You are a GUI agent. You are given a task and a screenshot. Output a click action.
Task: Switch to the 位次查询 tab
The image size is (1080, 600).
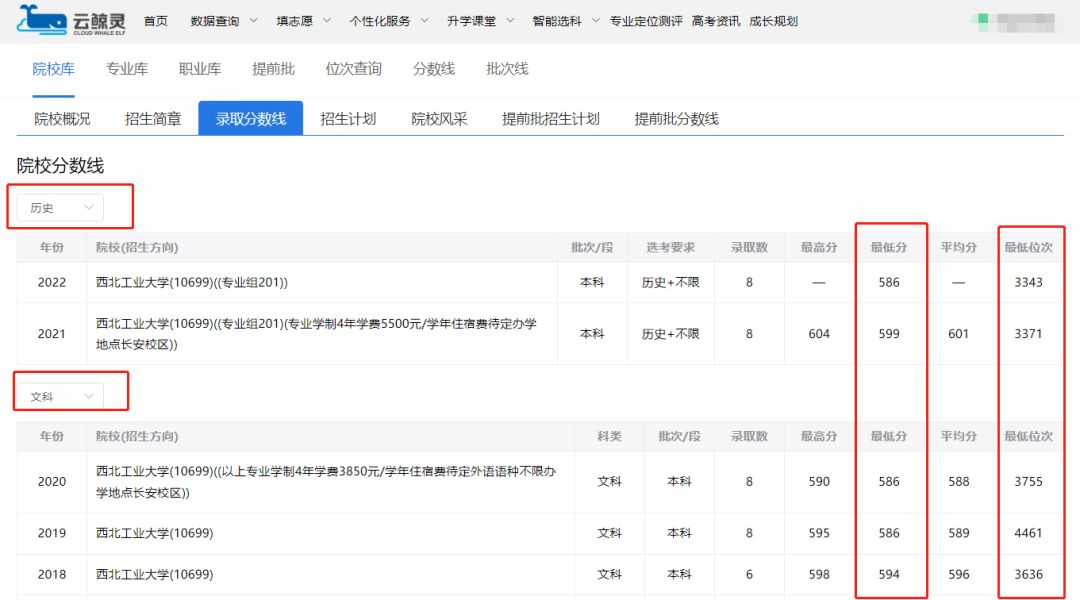(354, 69)
